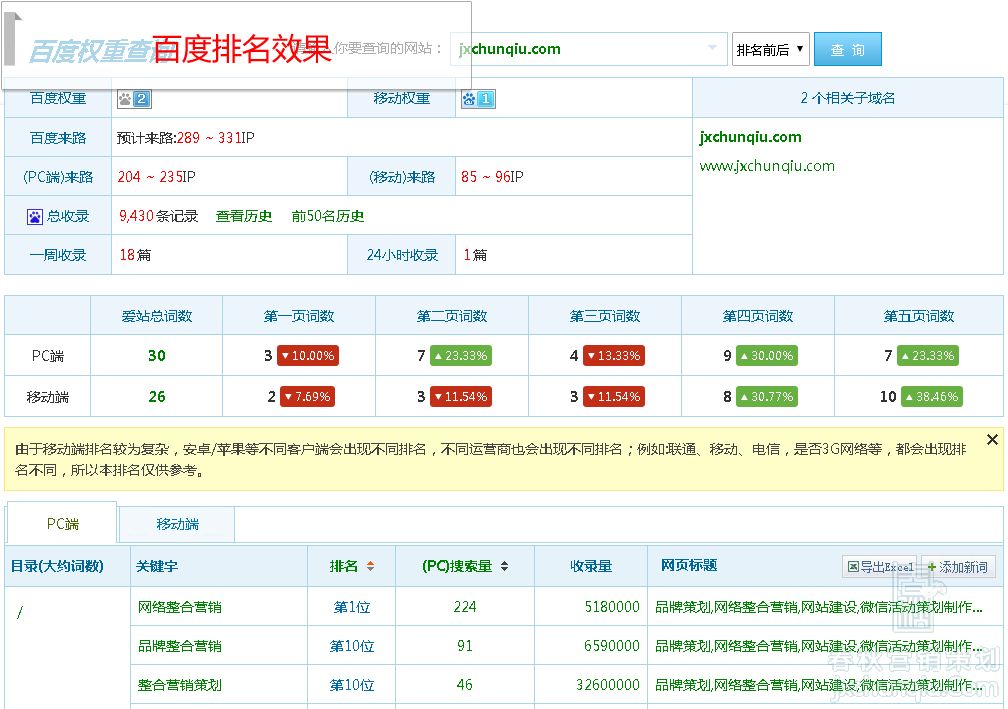Open the jxchunqiu.com subdomain link
1008x709 pixels.
(750, 137)
